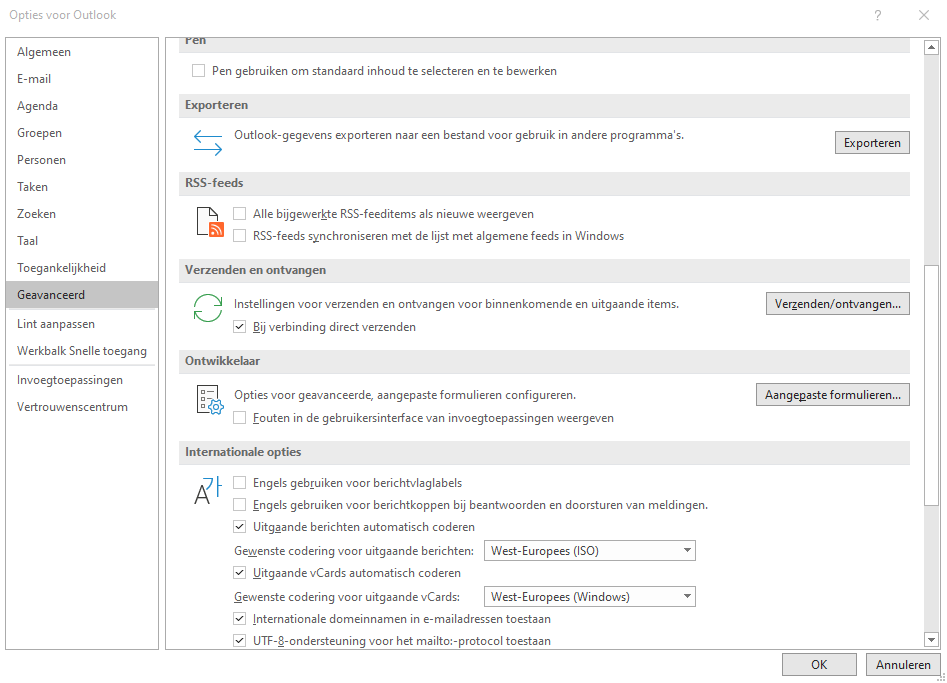947x683 pixels.
Task: Switch to the E-mail options category
Action: [x=34, y=79]
